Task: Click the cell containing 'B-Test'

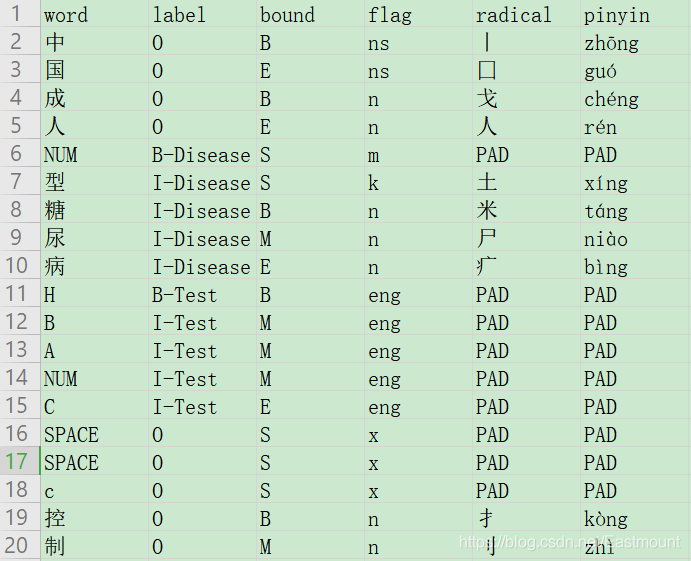Action: [184, 295]
